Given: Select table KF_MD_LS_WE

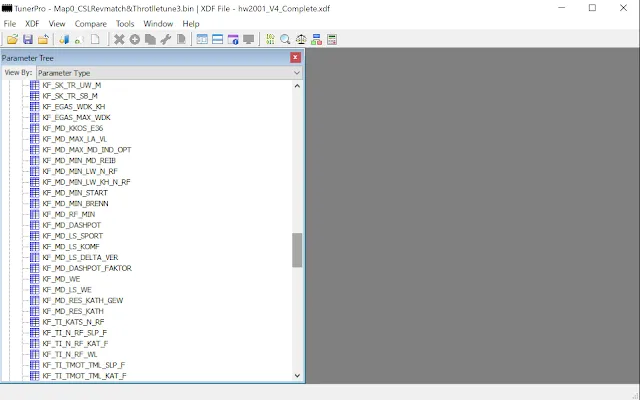Looking at the screenshot, I should (67, 290).
